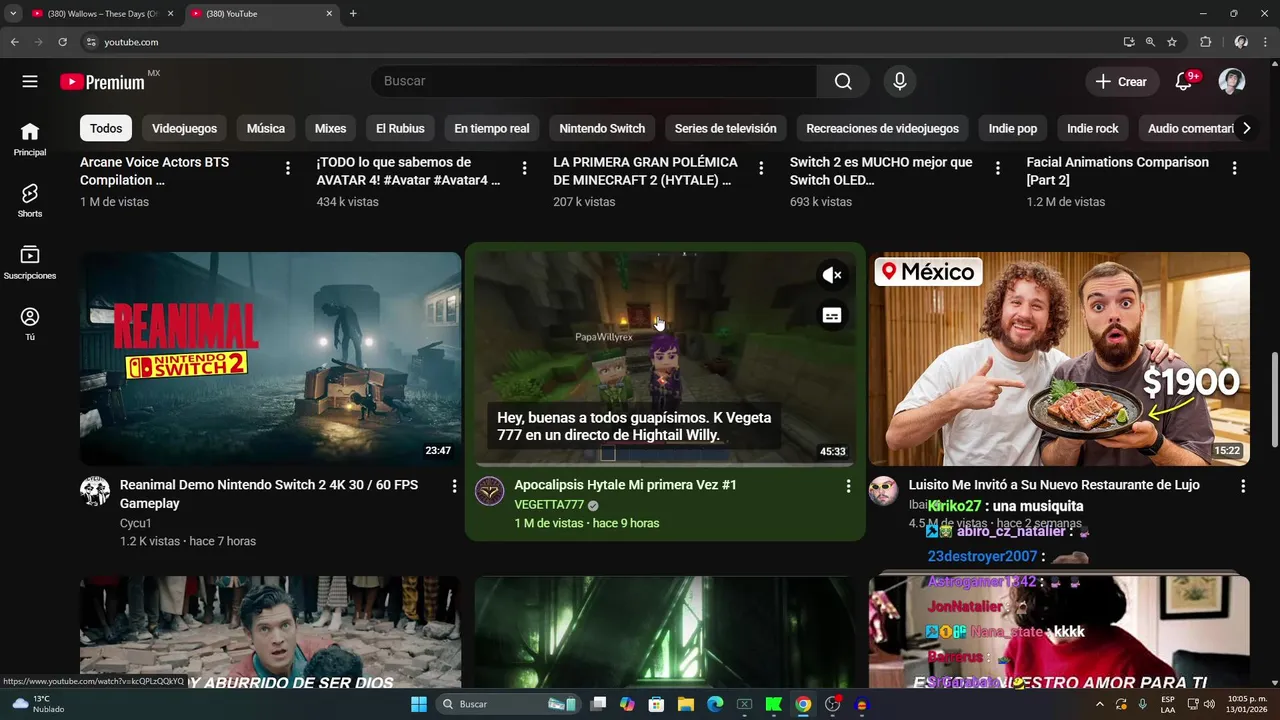The height and width of the screenshot is (720, 1280).
Task: Open Reanimal Demo Nintendo Switch 2 title
Action: point(269,494)
